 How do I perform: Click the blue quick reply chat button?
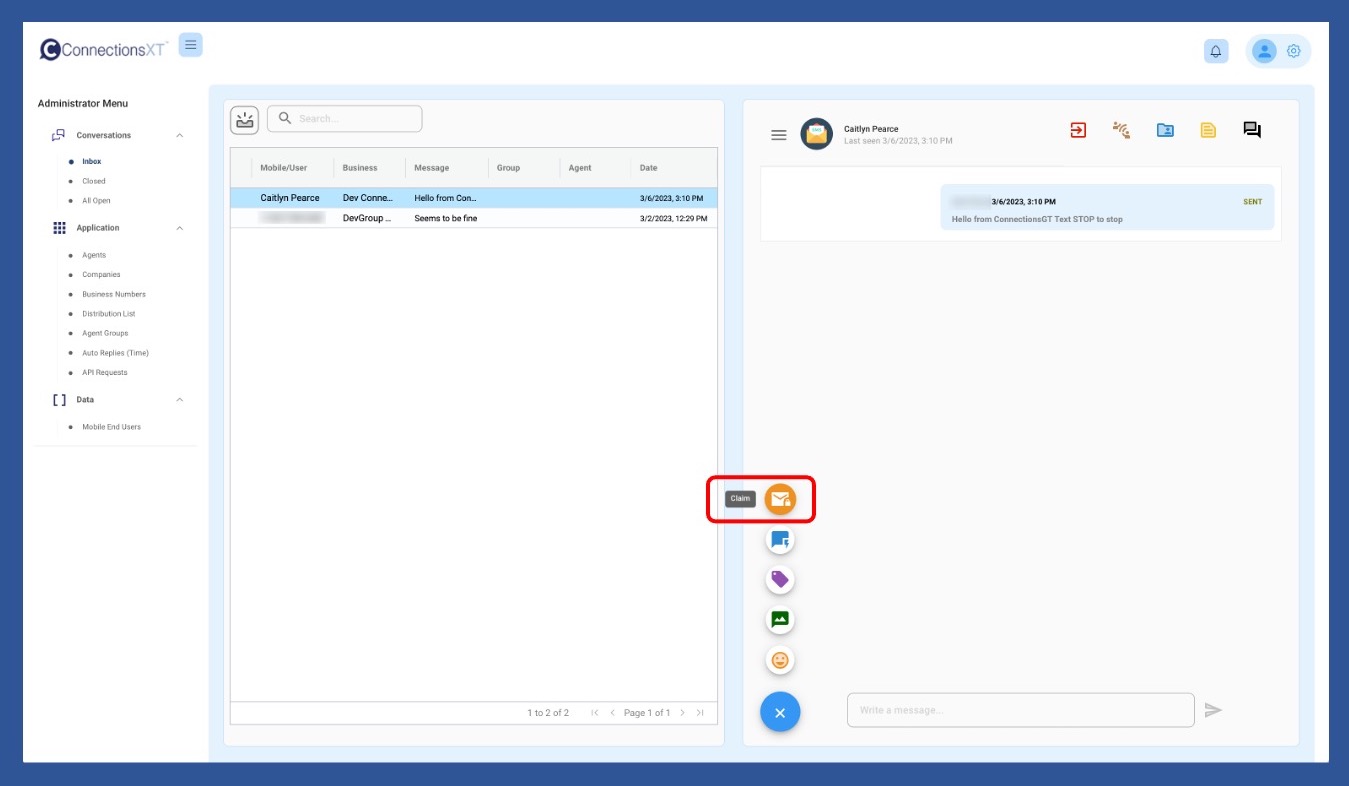(x=780, y=540)
